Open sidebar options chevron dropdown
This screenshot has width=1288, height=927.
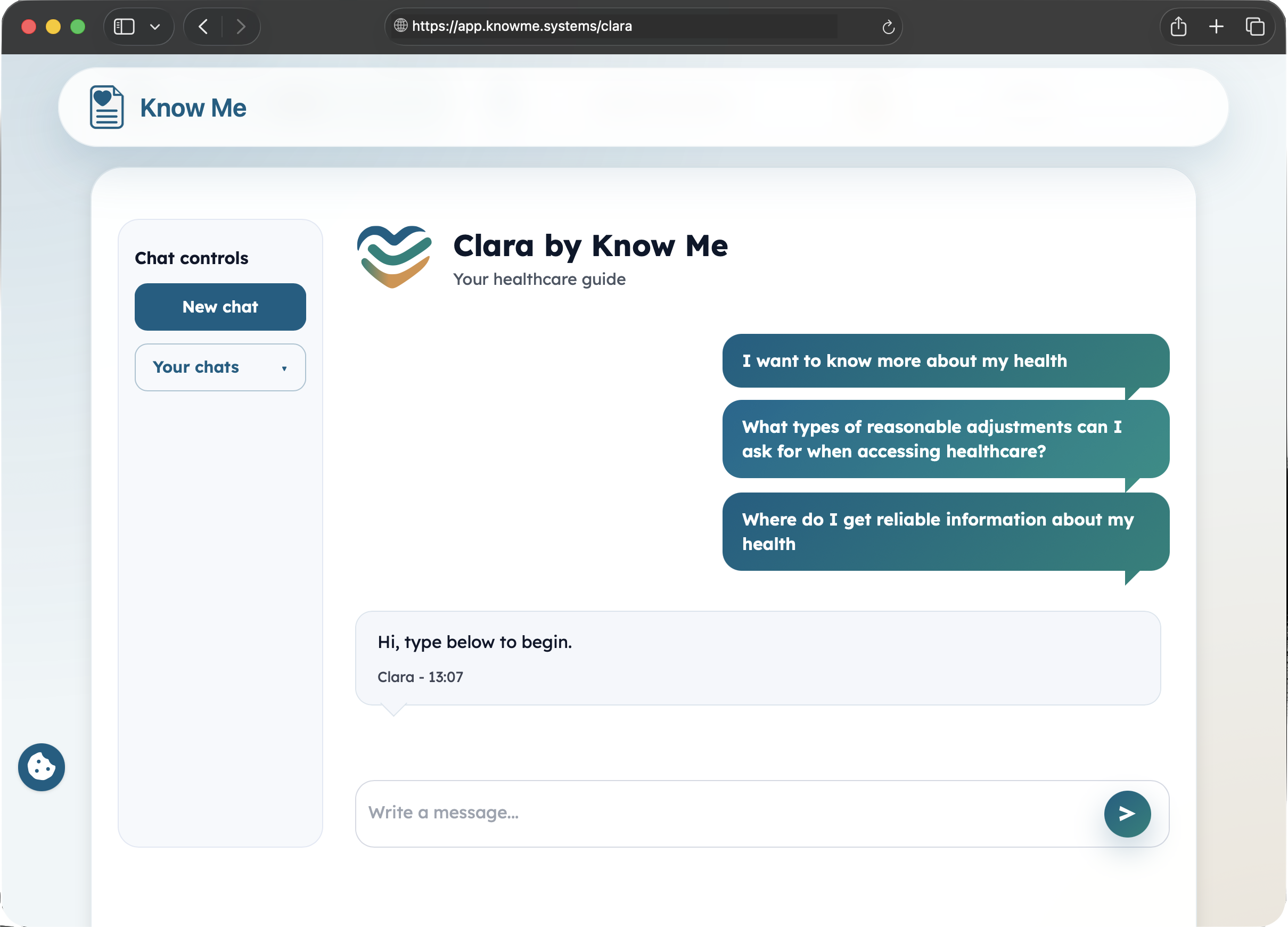154,26
